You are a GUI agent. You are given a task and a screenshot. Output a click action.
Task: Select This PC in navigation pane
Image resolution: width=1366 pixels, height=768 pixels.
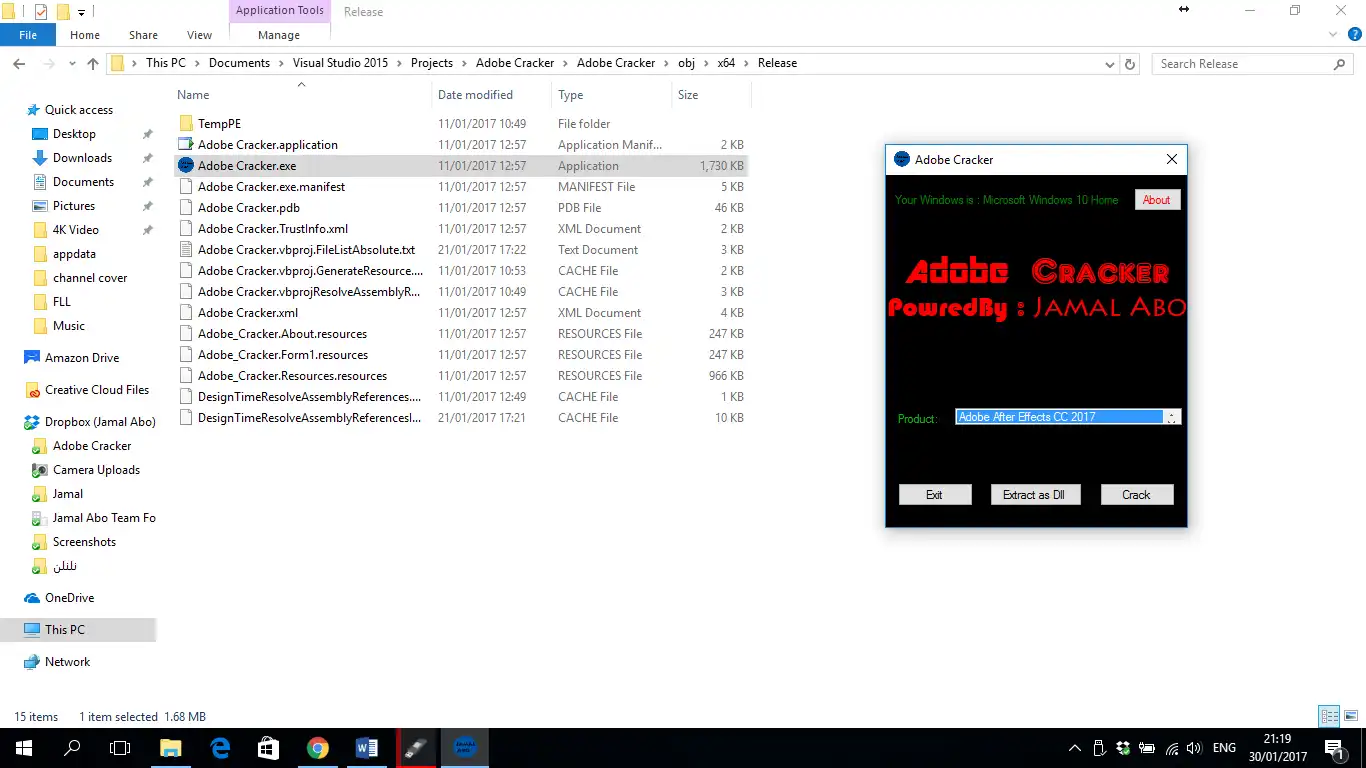click(64, 630)
